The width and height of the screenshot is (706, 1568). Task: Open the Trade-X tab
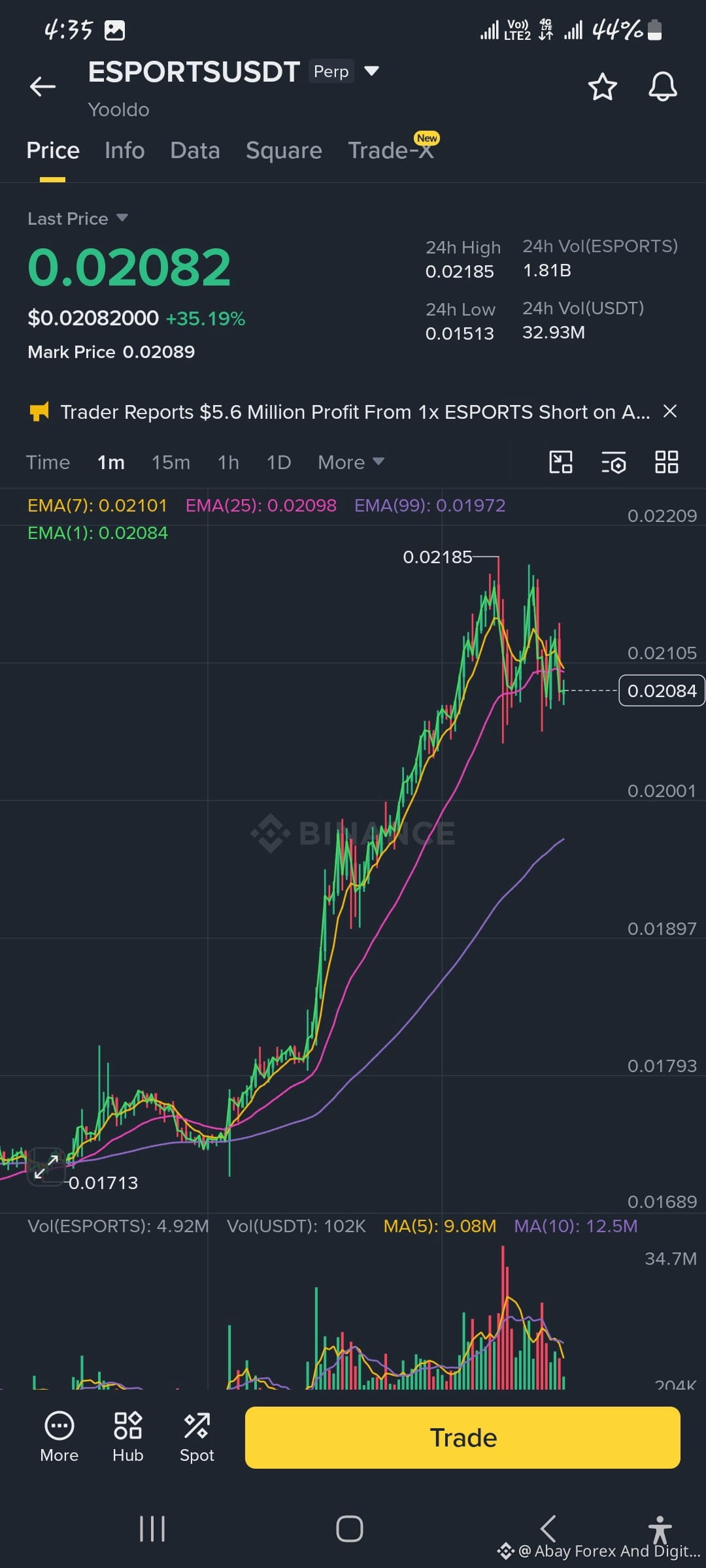391,150
